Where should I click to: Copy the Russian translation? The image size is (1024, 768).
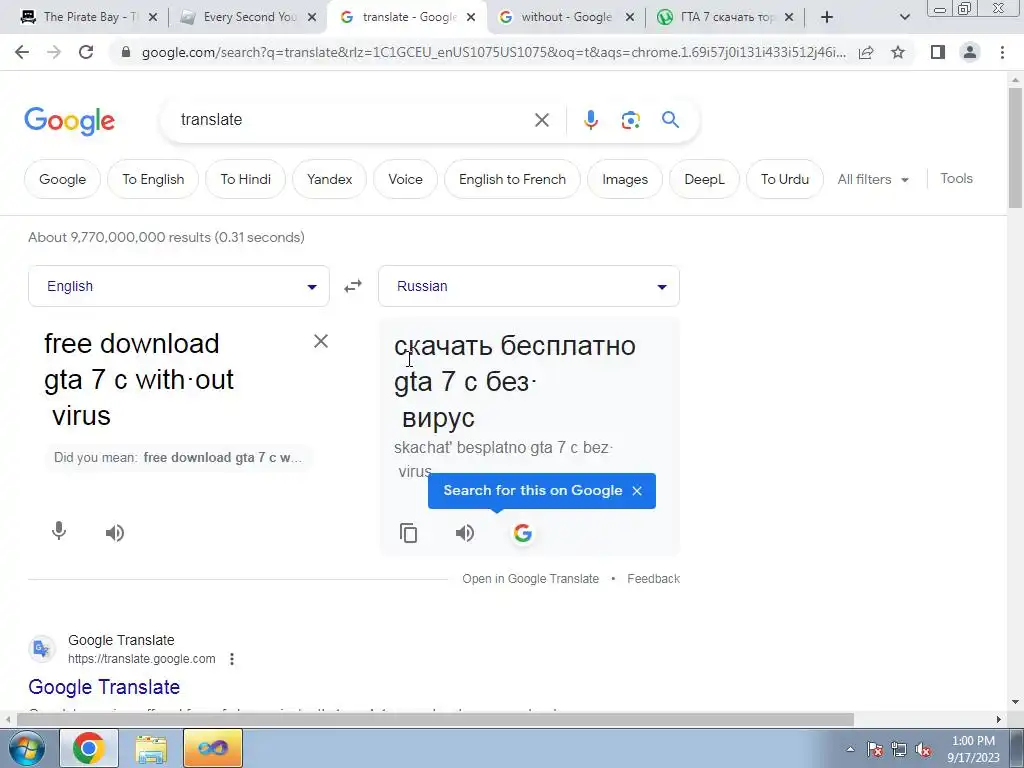[x=408, y=533]
